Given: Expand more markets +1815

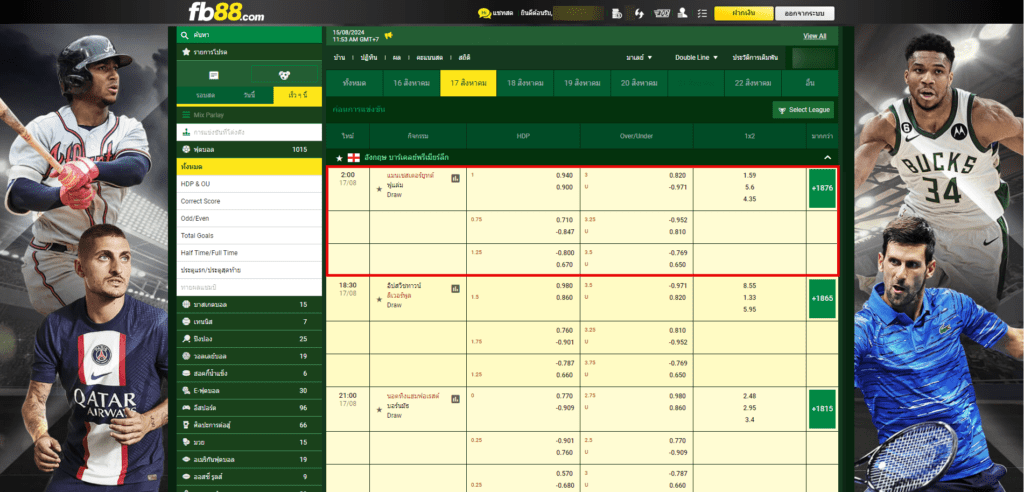Looking at the screenshot, I should click(822, 408).
